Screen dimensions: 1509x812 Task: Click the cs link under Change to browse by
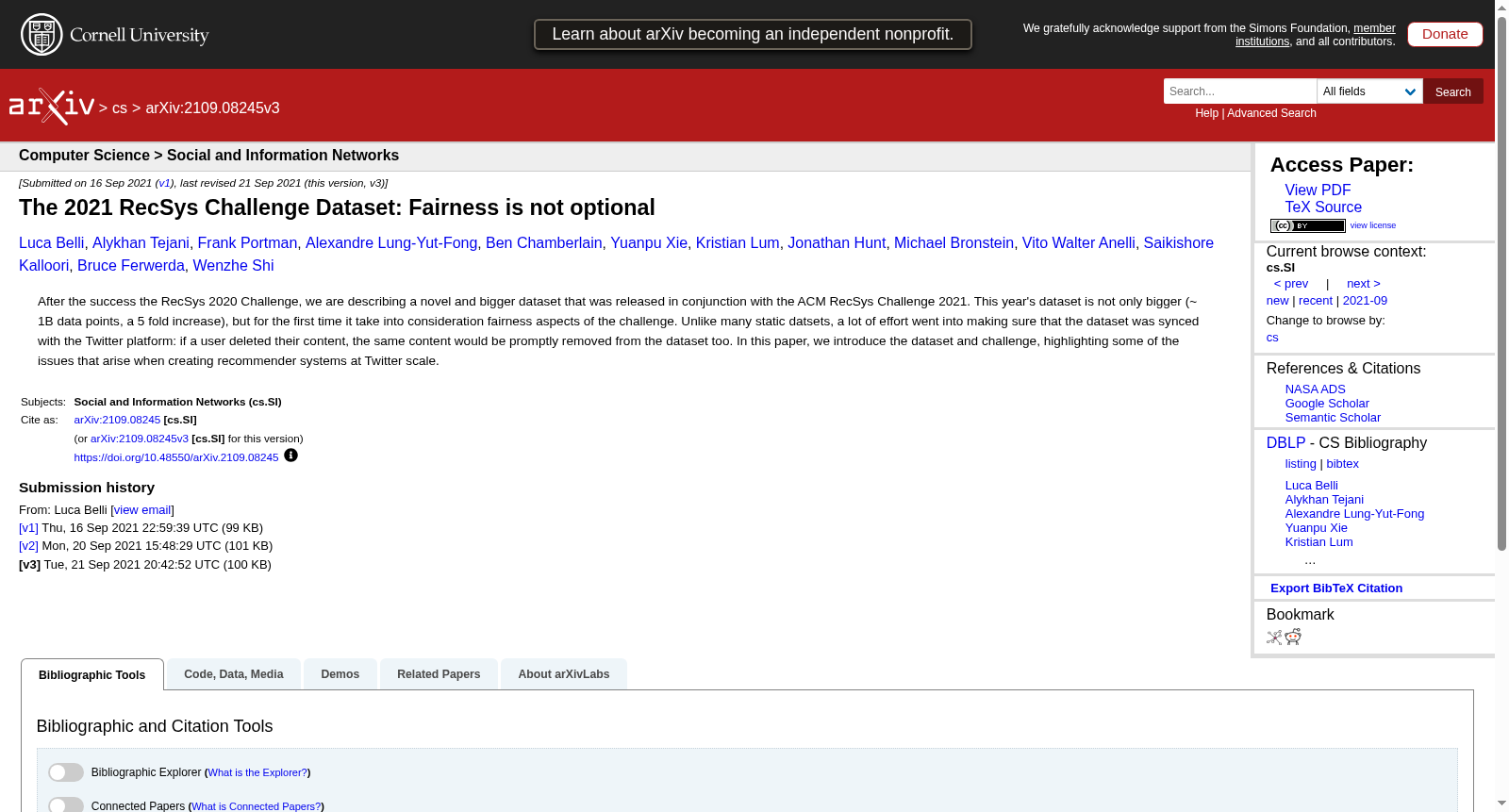coord(1272,338)
